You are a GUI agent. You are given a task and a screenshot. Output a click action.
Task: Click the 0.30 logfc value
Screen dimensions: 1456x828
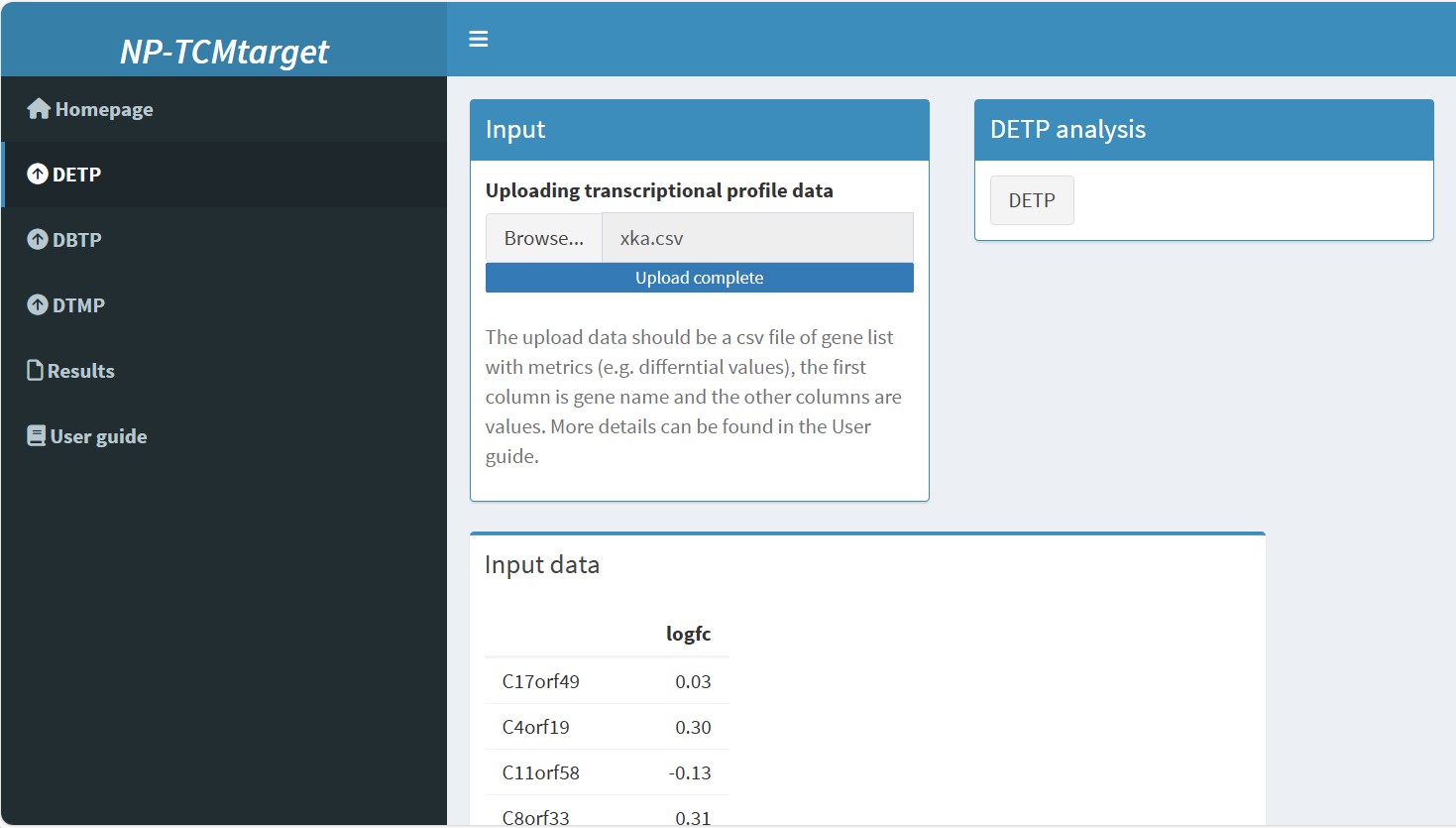point(693,727)
